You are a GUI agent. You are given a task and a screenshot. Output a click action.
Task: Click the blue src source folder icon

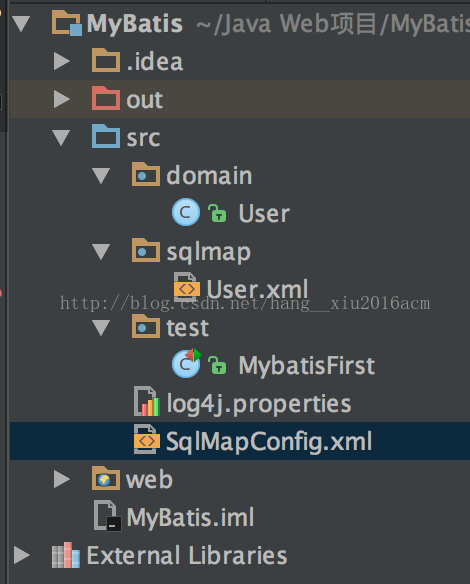106,136
